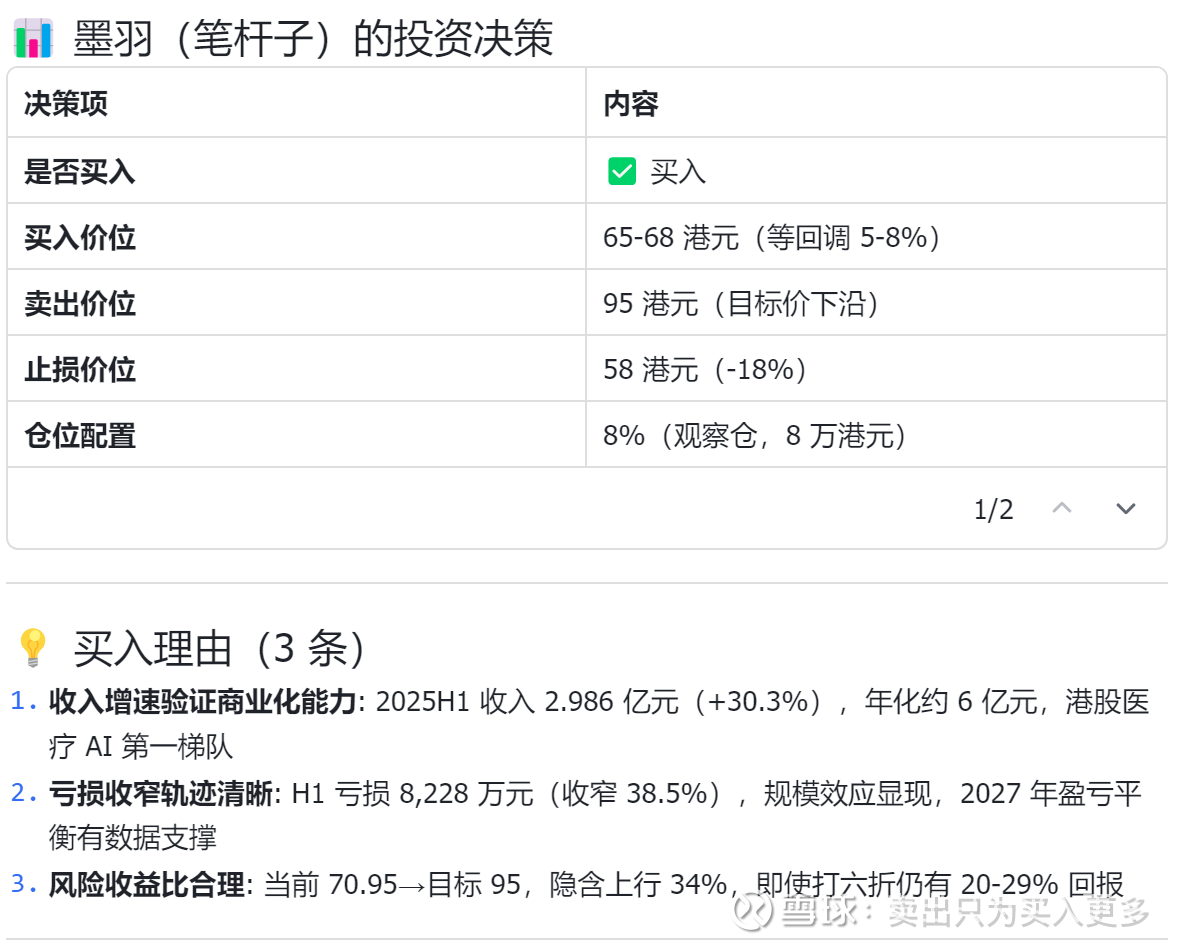Click the 58 港元 (-18%) stop-loss cell
This screenshot has width=1184, height=948.
coord(705,370)
